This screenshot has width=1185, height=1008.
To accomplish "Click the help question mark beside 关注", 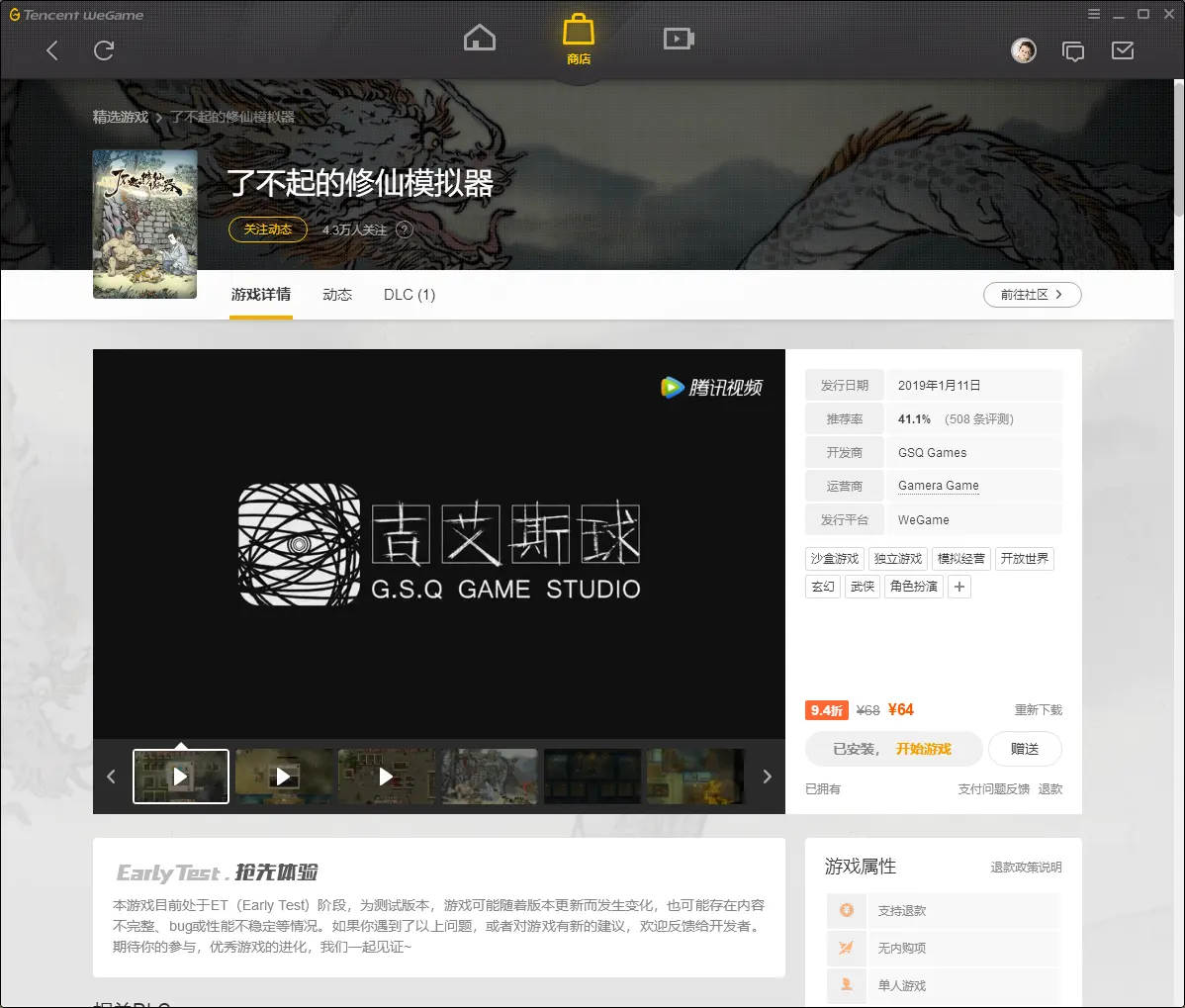I will pos(405,229).
